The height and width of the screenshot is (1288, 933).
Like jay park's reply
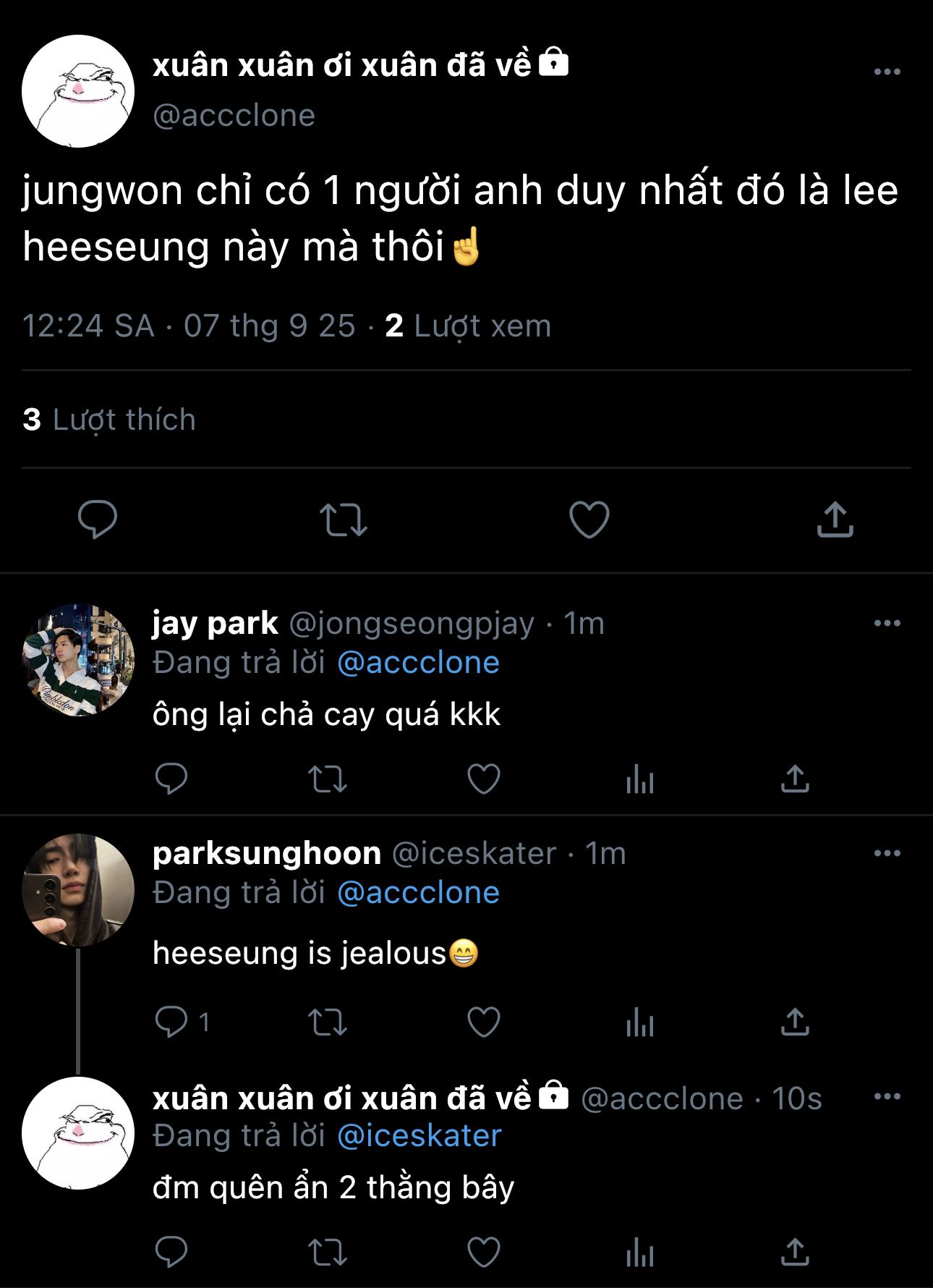pos(484,779)
